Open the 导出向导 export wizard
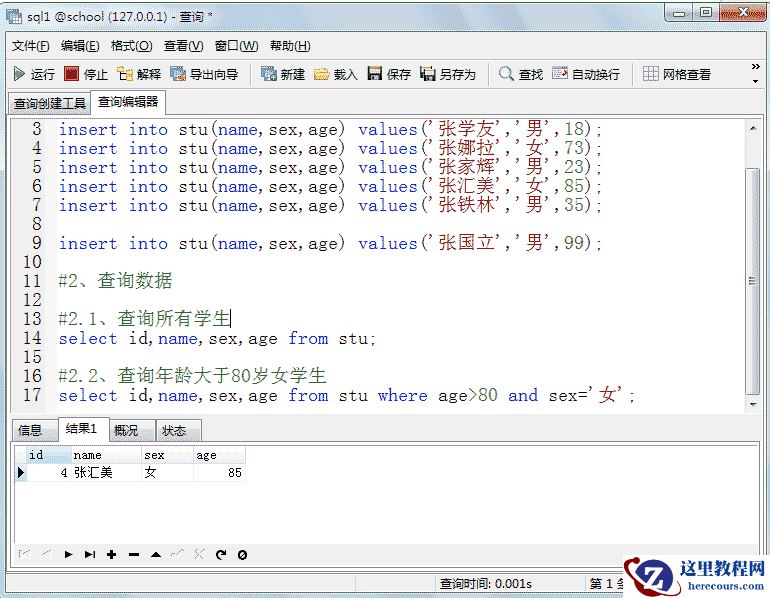Screen dimensions: 770x598 click(x=204, y=74)
